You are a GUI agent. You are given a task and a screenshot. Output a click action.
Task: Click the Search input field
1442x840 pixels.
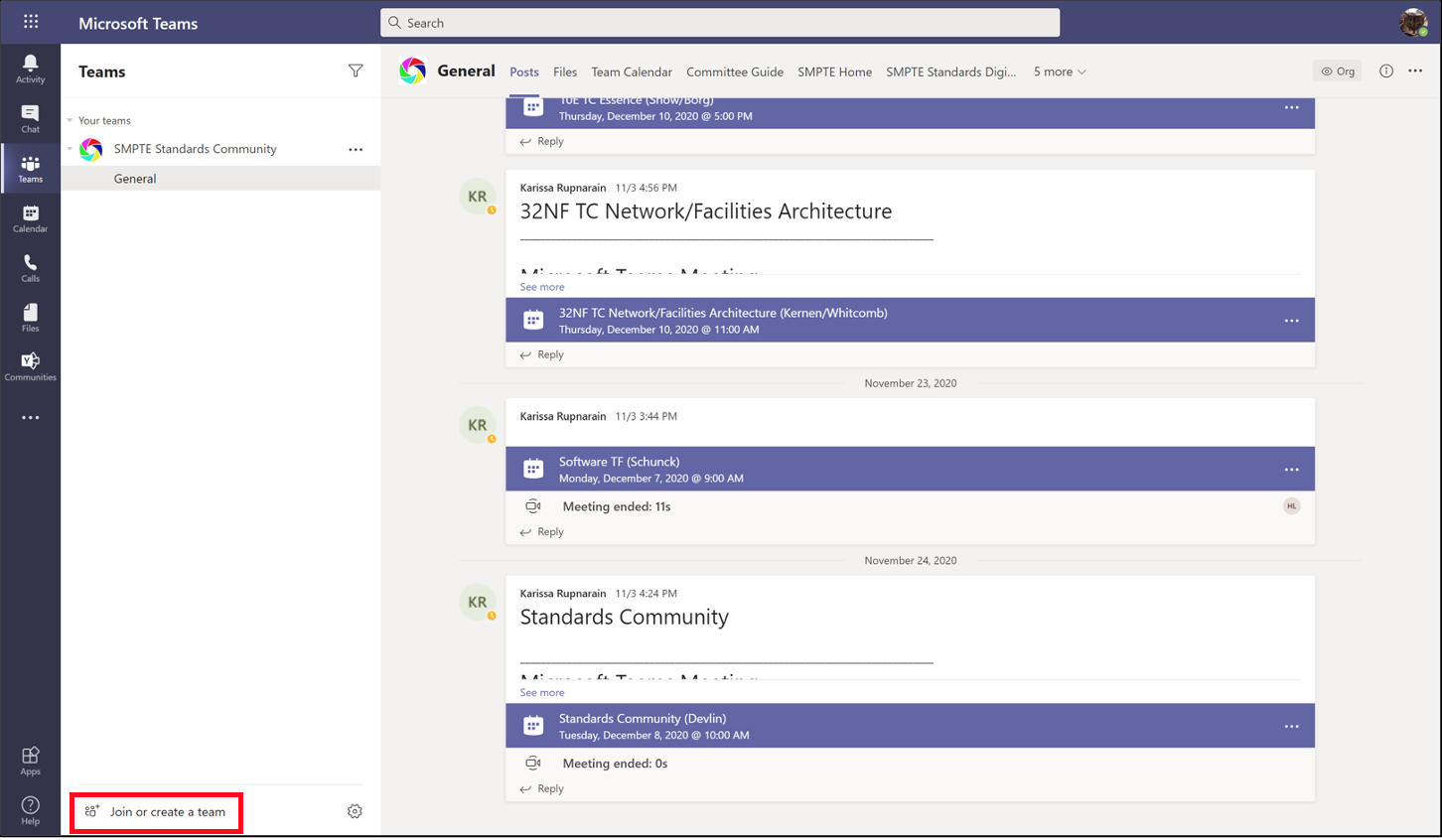720,23
